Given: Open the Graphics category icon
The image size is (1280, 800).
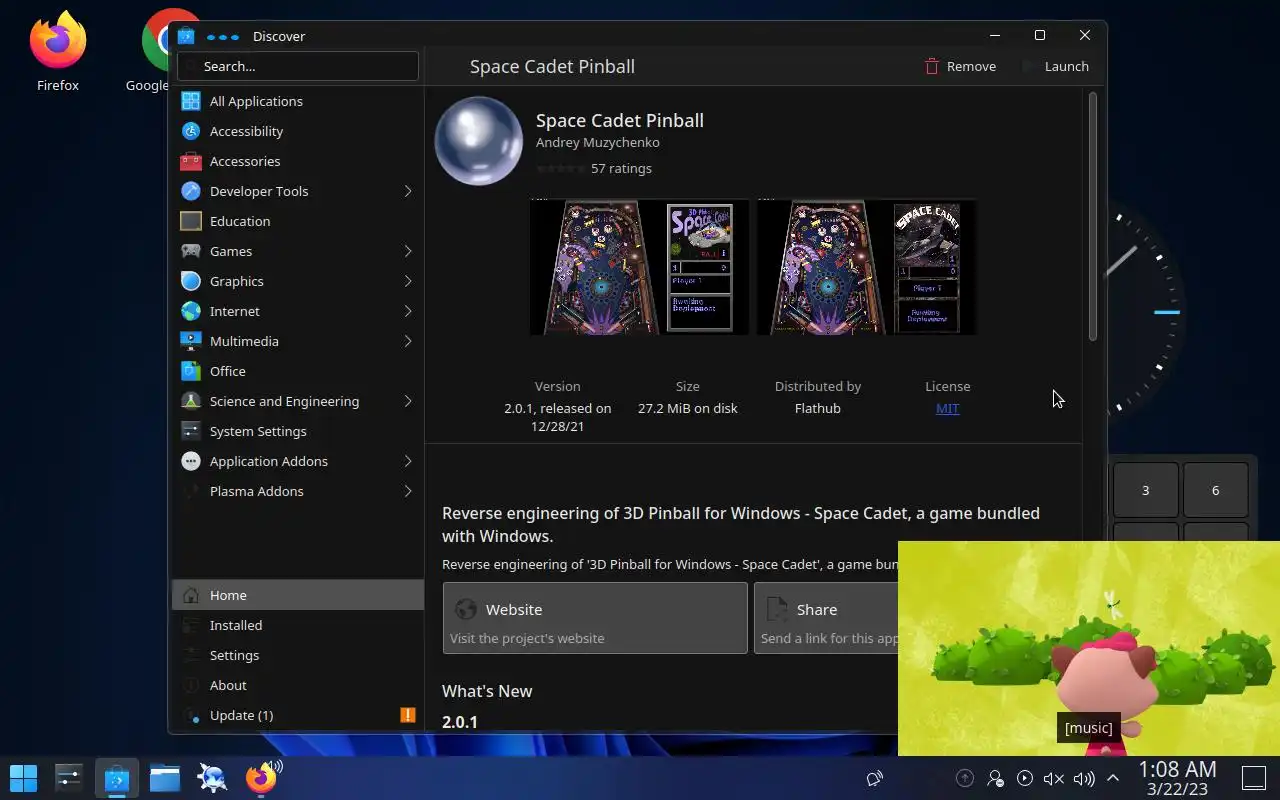Looking at the screenshot, I should point(191,281).
